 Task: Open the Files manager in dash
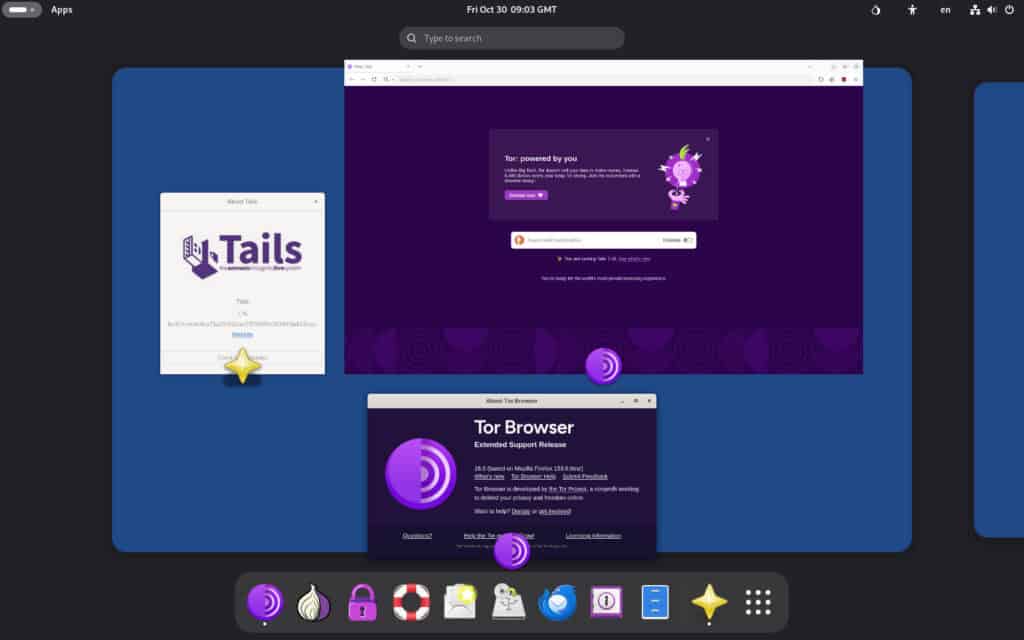[655, 601]
